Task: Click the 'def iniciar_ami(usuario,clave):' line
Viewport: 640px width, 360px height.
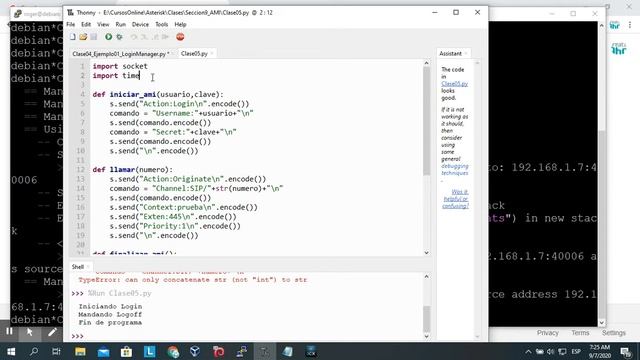Action: coord(158,94)
